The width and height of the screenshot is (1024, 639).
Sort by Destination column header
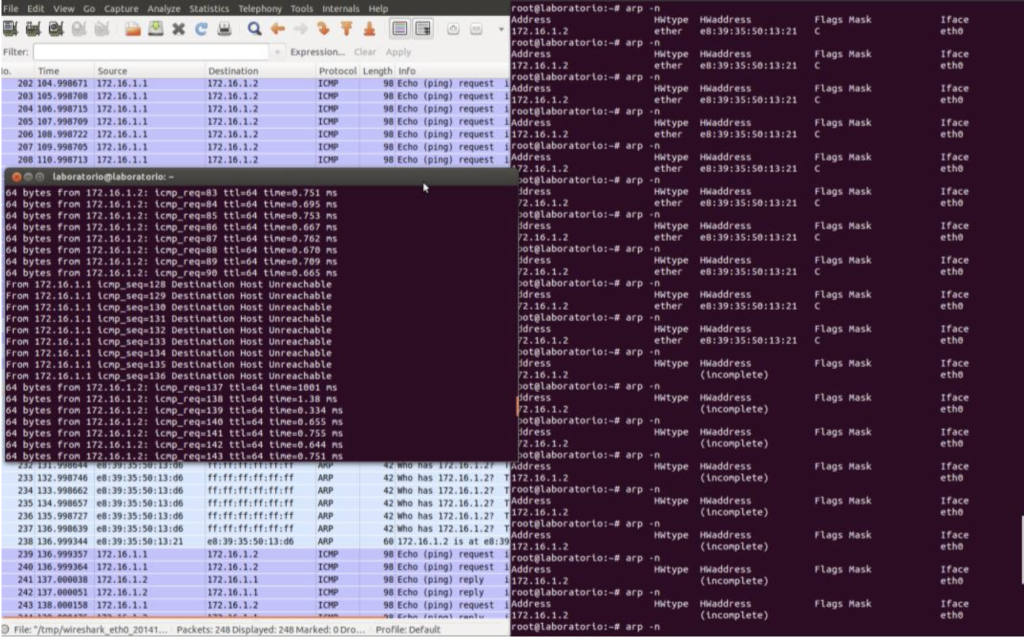pyautogui.click(x=261, y=71)
